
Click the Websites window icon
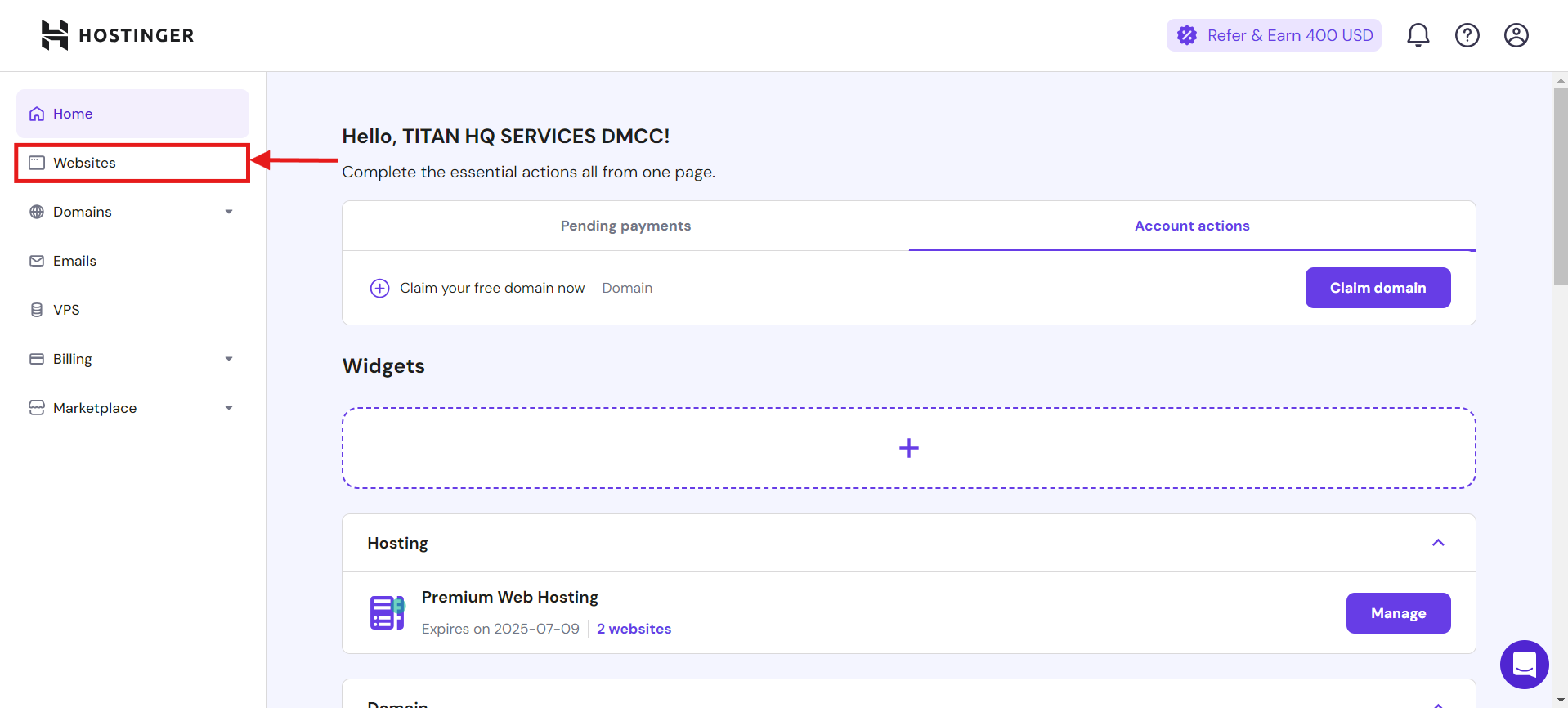coord(37,163)
